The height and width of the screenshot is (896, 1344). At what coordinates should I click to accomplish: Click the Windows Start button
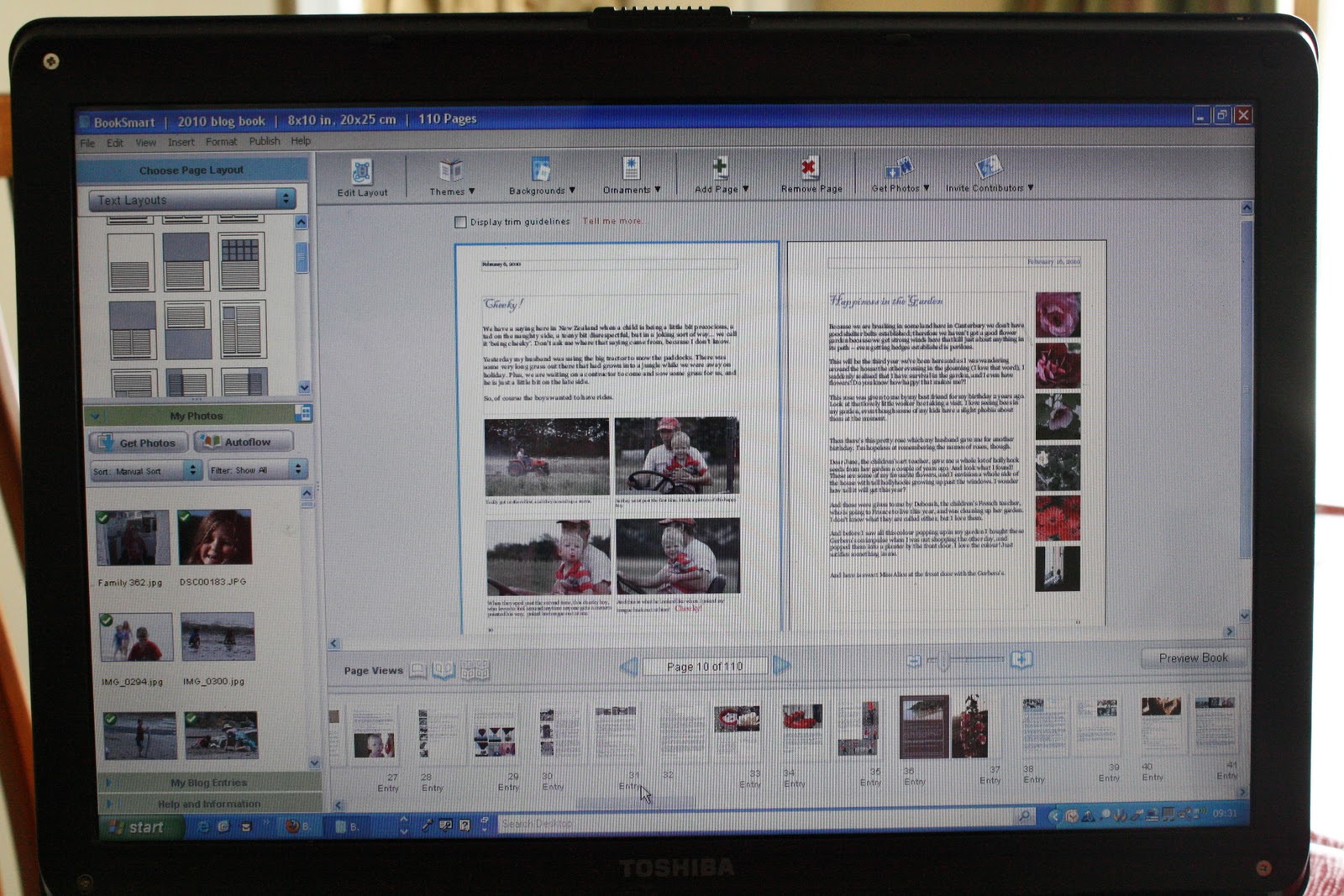click(143, 827)
